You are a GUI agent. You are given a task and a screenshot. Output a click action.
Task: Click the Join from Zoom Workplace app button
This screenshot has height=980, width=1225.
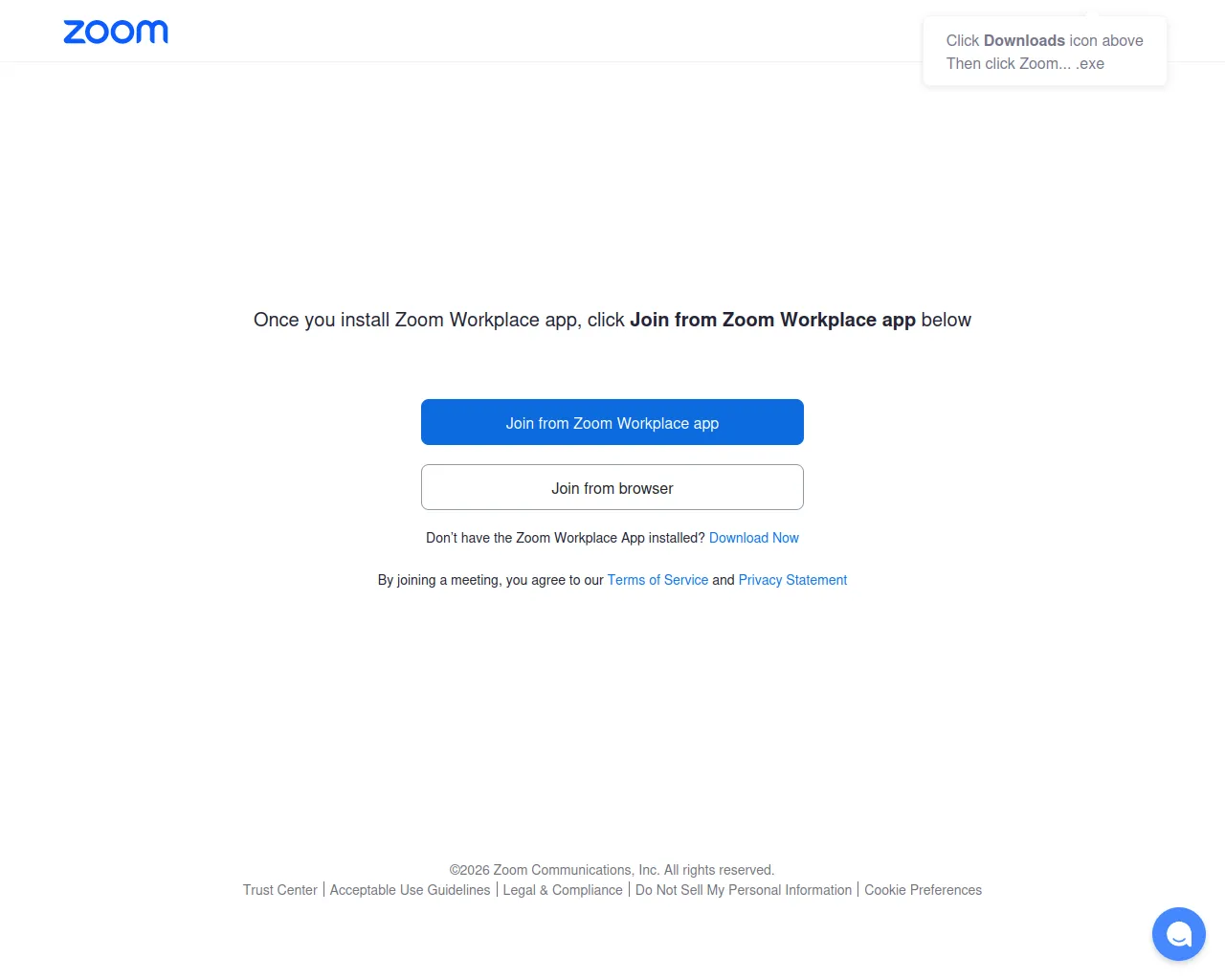[612, 422]
